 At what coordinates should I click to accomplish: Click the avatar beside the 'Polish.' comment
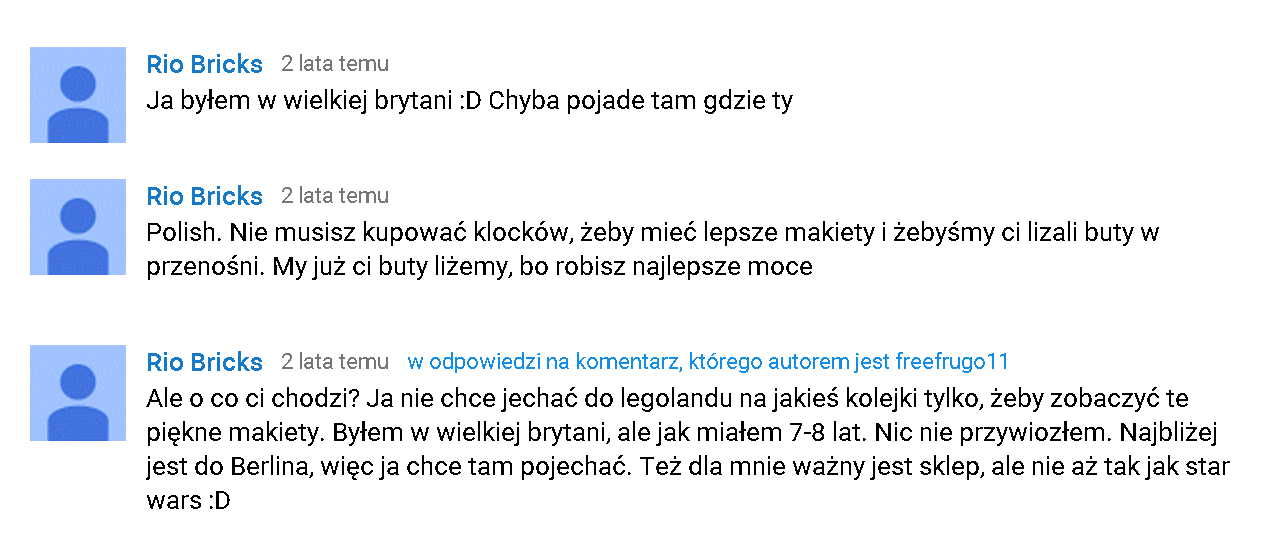78,227
